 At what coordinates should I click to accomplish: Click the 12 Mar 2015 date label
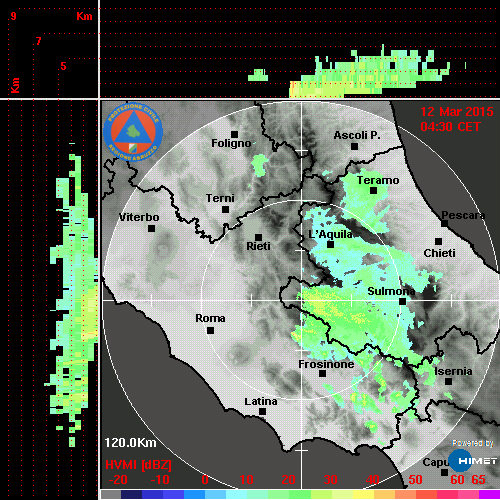tap(456, 112)
